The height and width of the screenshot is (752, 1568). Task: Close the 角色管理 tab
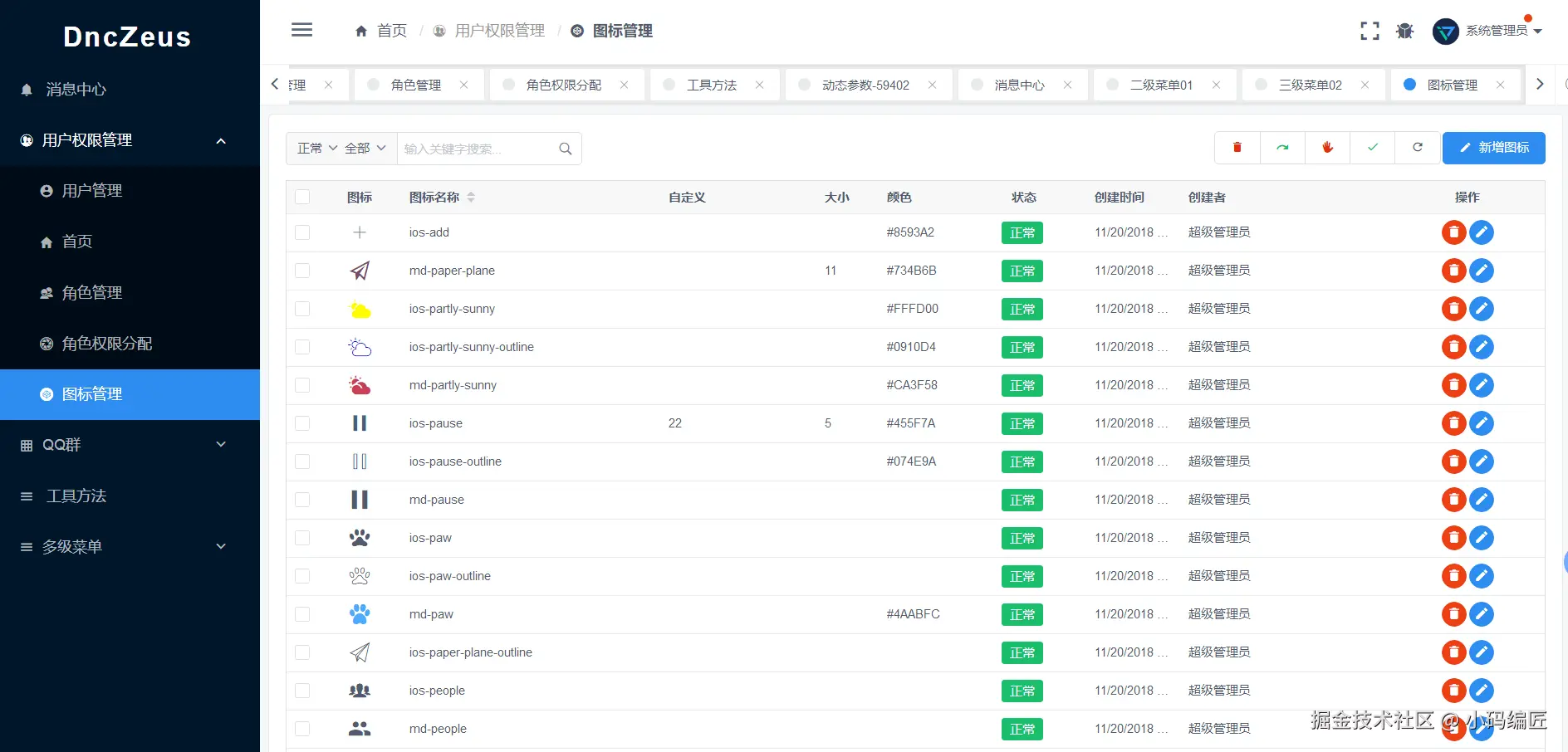pos(463,85)
